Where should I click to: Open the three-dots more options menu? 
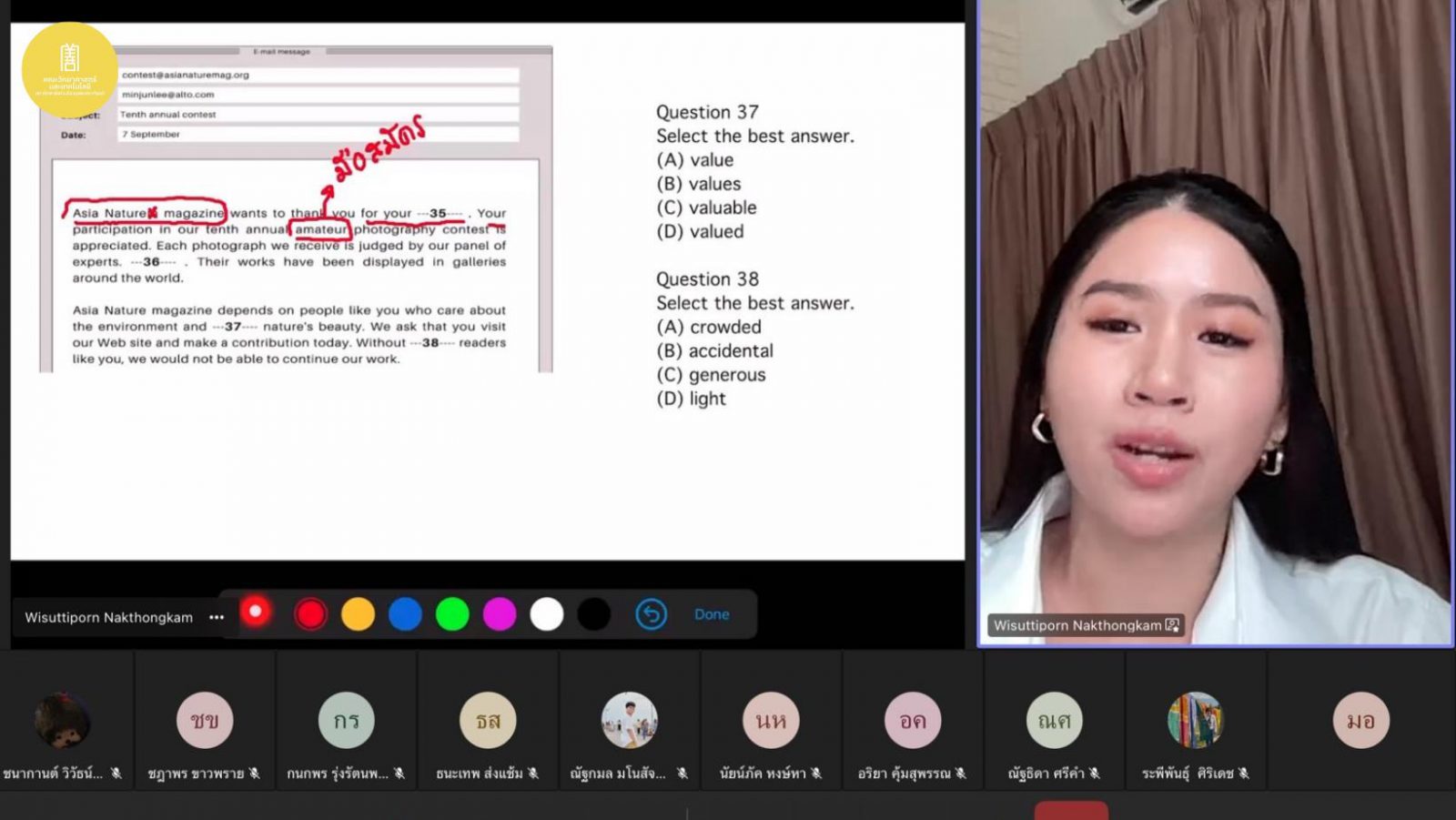coord(217,617)
